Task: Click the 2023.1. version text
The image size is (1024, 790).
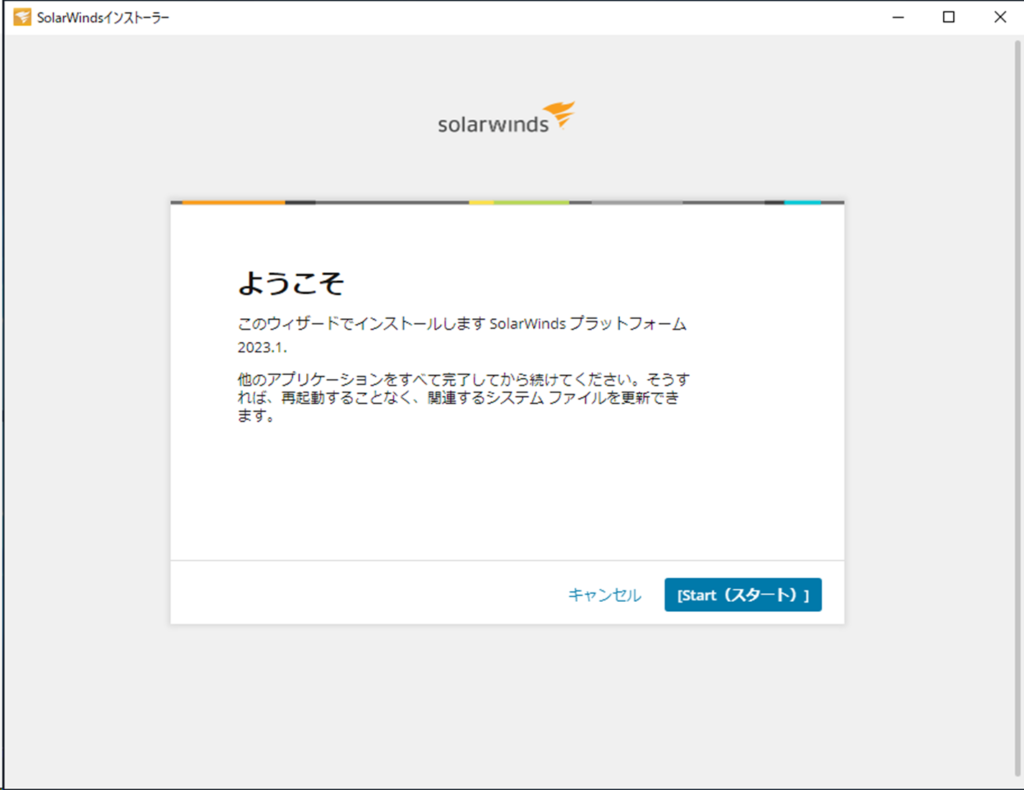Action: 262,347
